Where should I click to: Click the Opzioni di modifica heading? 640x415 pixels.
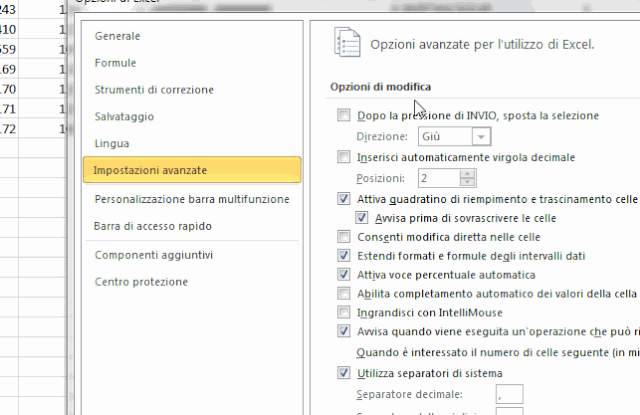coord(380,87)
